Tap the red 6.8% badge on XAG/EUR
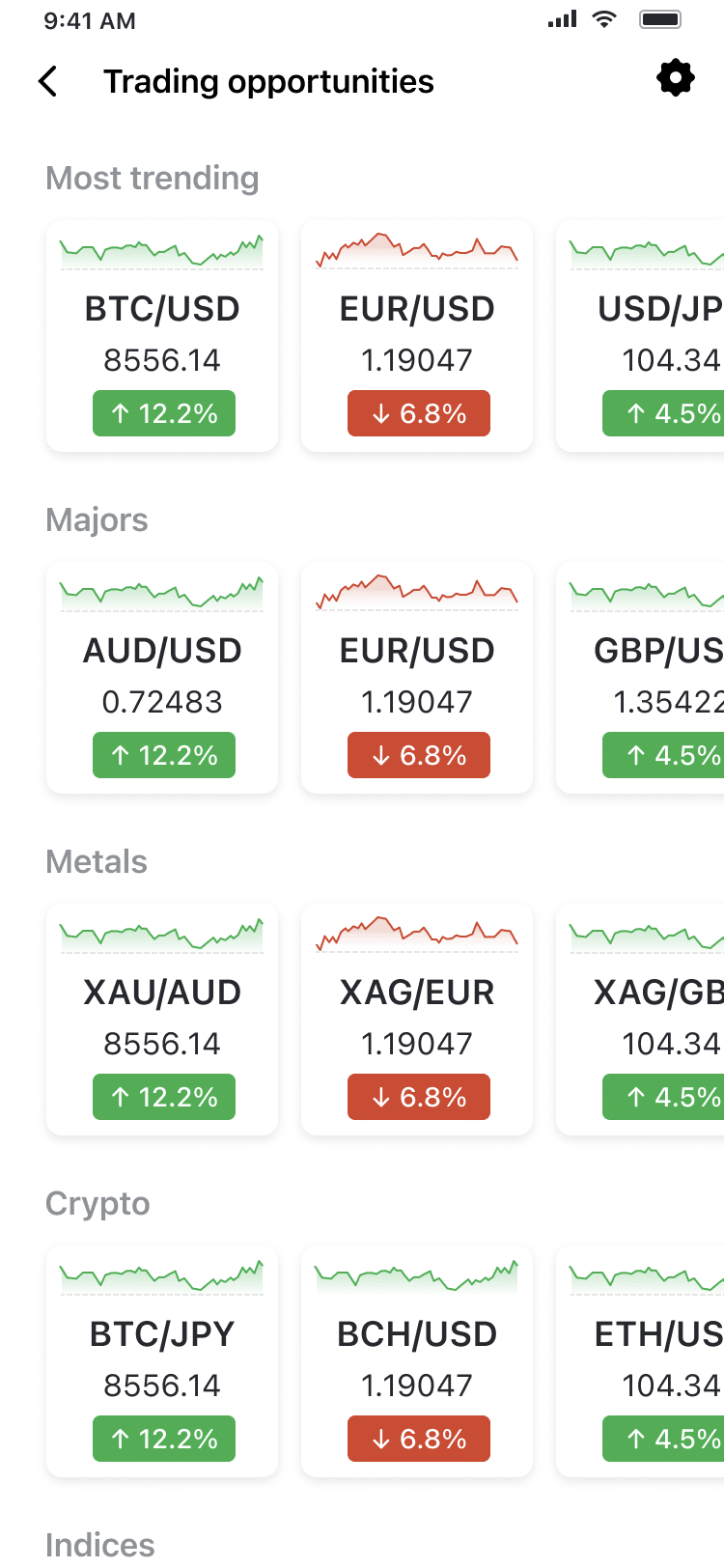Image resolution: width=724 pixels, height=1568 pixels. [419, 1097]
